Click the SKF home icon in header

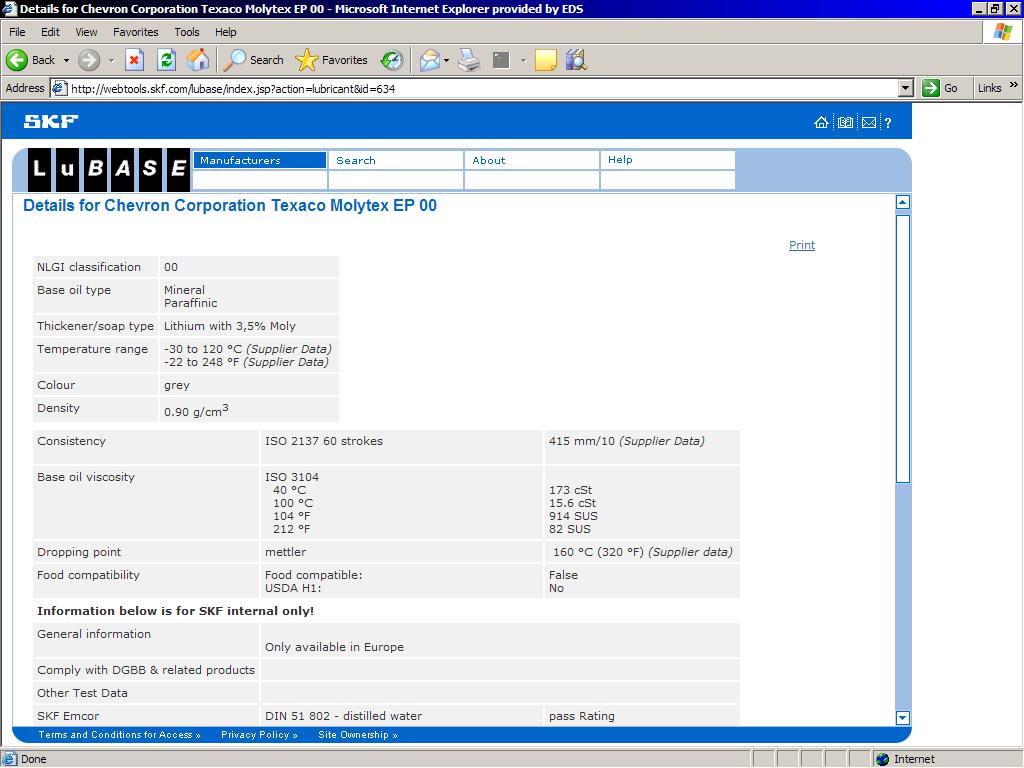[x=821, y=123]
